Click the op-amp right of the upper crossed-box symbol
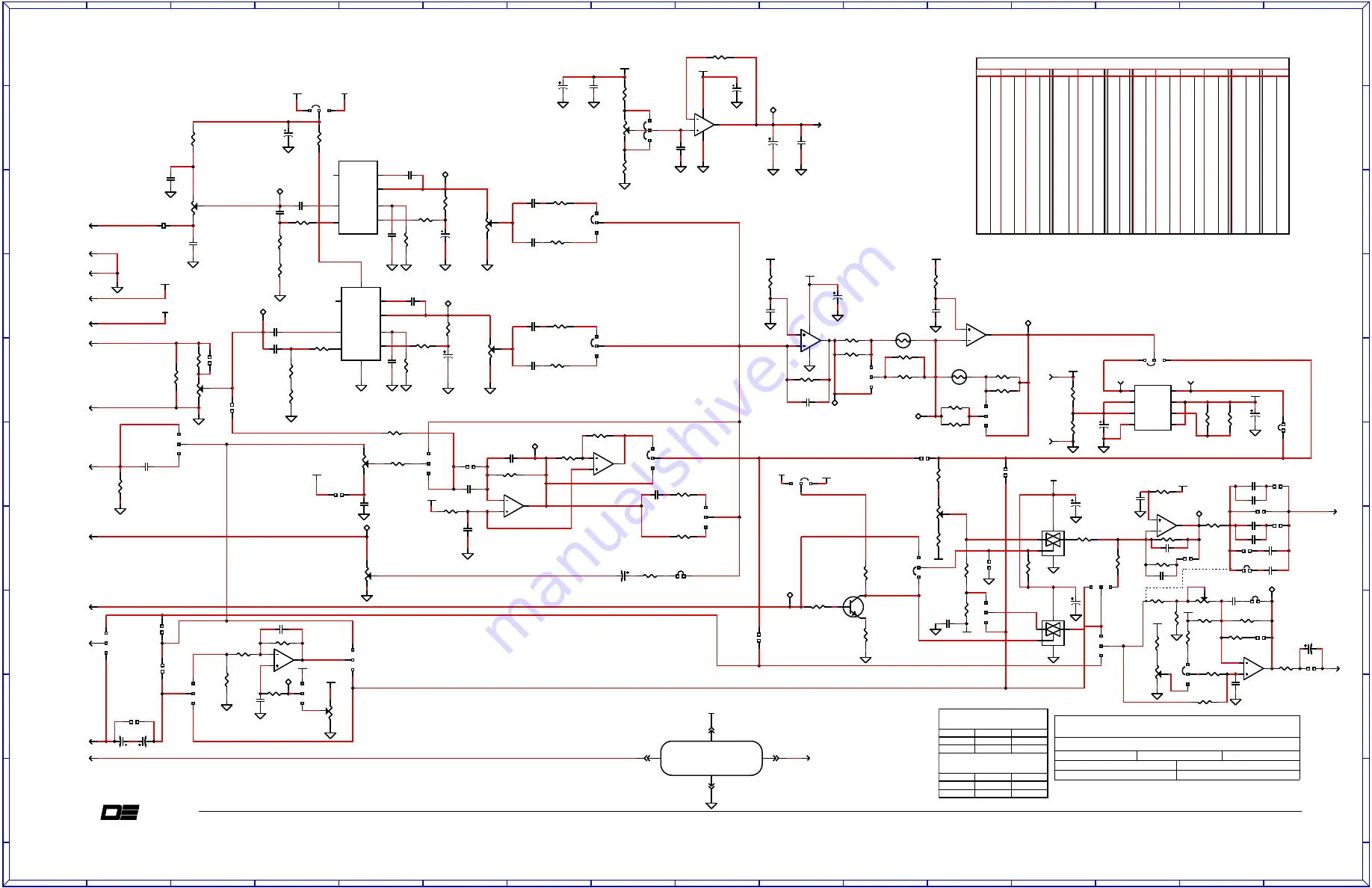Image resolution: width=1372 pixels, height=888 pixels. 1166,525
